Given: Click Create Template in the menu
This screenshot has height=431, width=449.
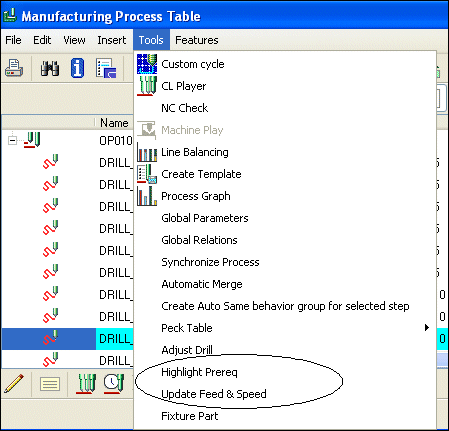Looking at the screenshot, I should 201,174.
